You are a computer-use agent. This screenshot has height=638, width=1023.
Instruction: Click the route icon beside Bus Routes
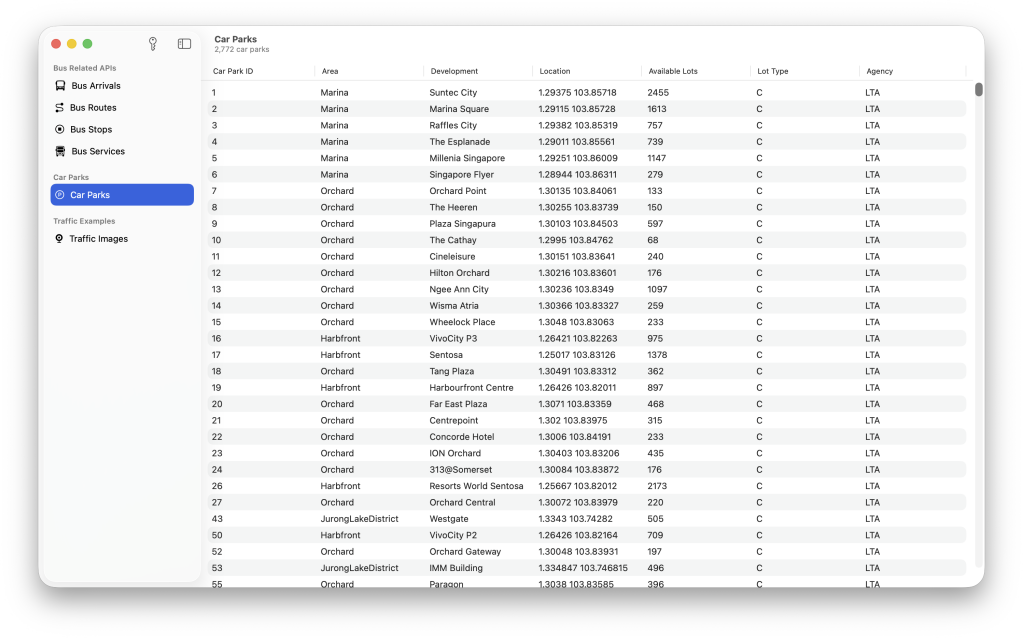click(x=59, y=108)
